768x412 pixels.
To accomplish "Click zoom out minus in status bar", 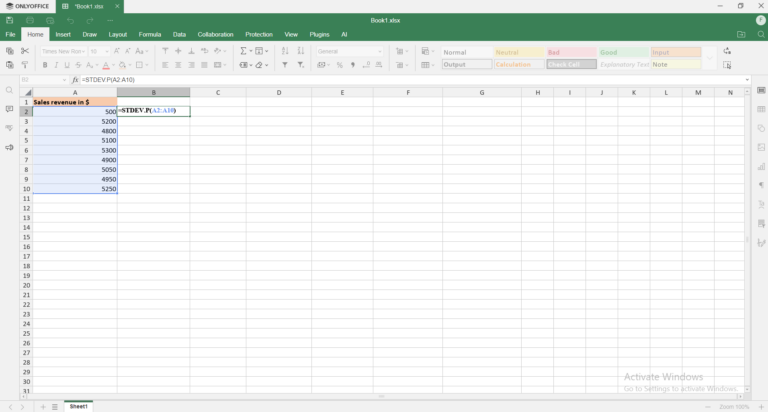I will pyautogui.click(x=708, y=407).
